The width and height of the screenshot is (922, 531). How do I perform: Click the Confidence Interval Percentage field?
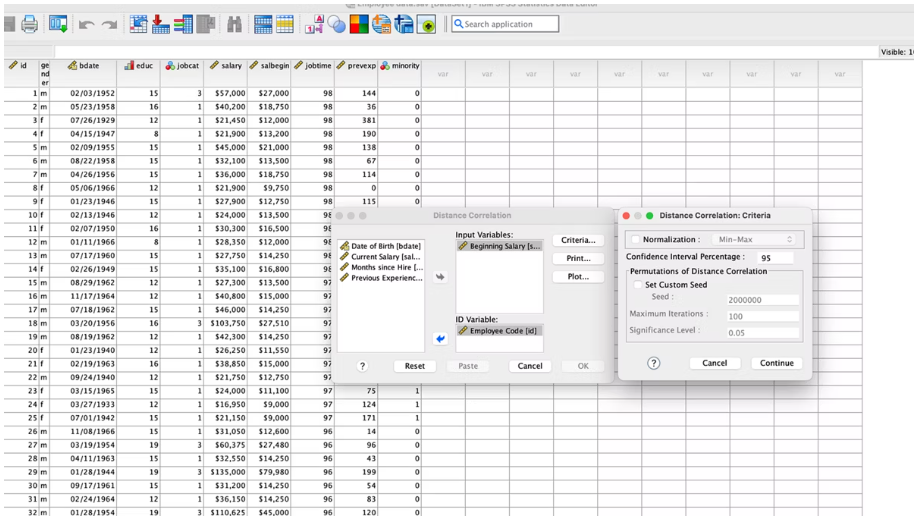pos(775,258)
